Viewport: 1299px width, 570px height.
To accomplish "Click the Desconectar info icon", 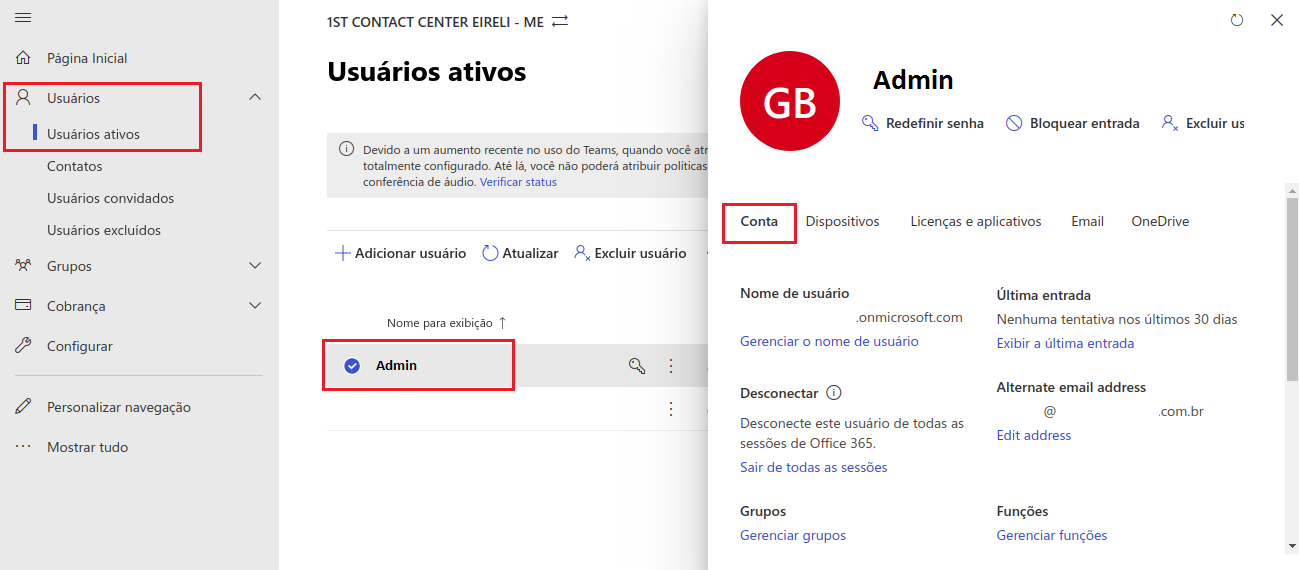I will pos(834,393).
